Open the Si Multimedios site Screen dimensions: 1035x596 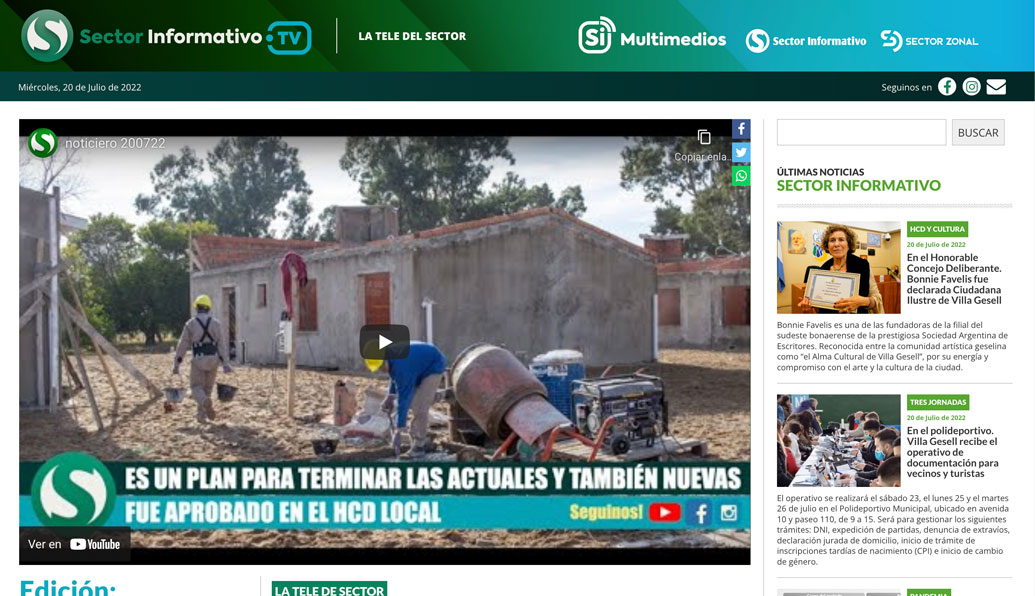[652, 41]
